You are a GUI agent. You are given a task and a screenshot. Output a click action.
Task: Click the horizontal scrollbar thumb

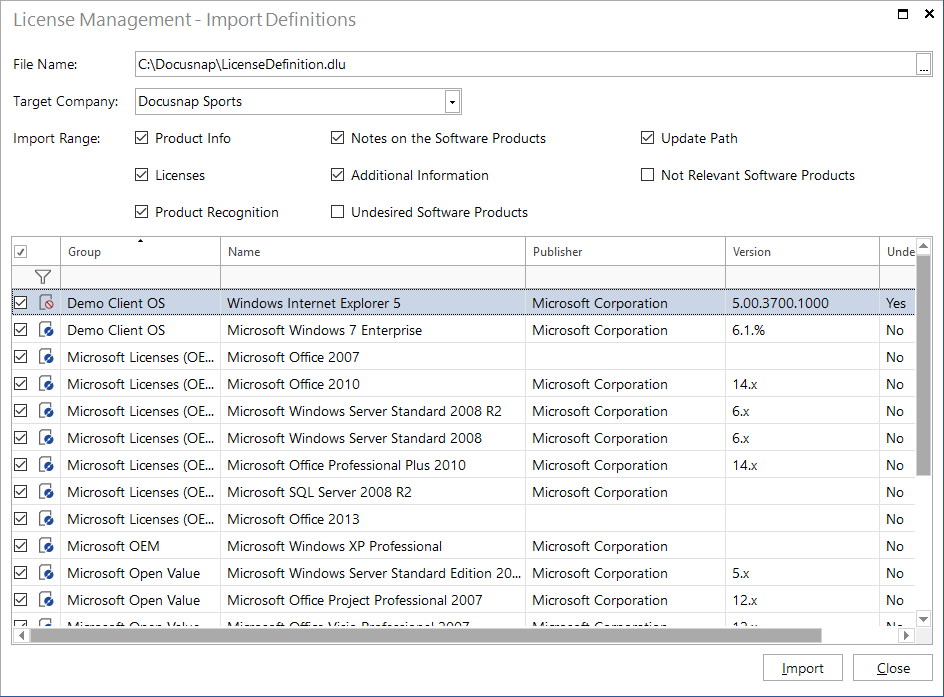click(x=426, y=635)
